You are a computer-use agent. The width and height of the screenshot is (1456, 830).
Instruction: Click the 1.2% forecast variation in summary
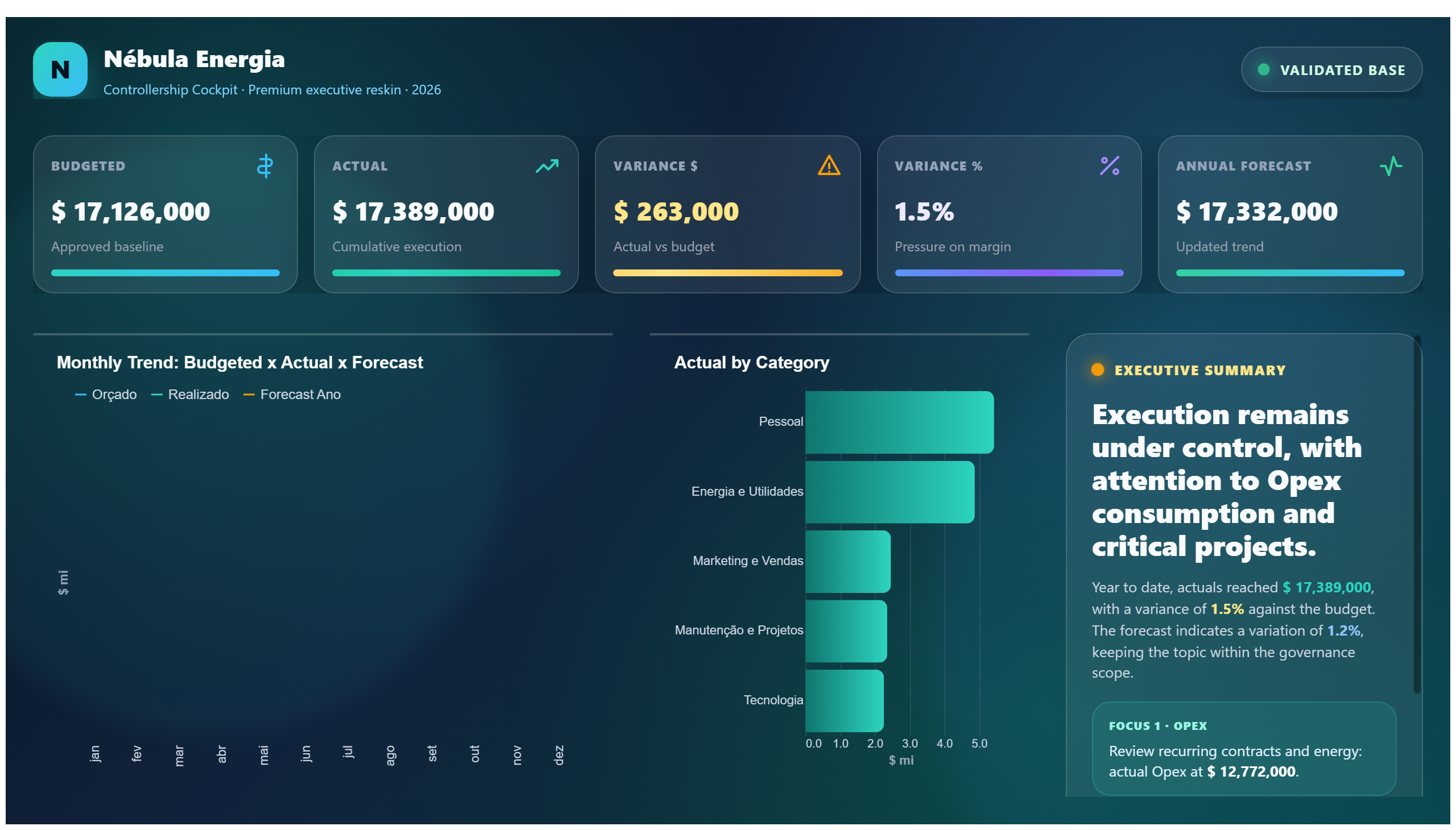1343,630
